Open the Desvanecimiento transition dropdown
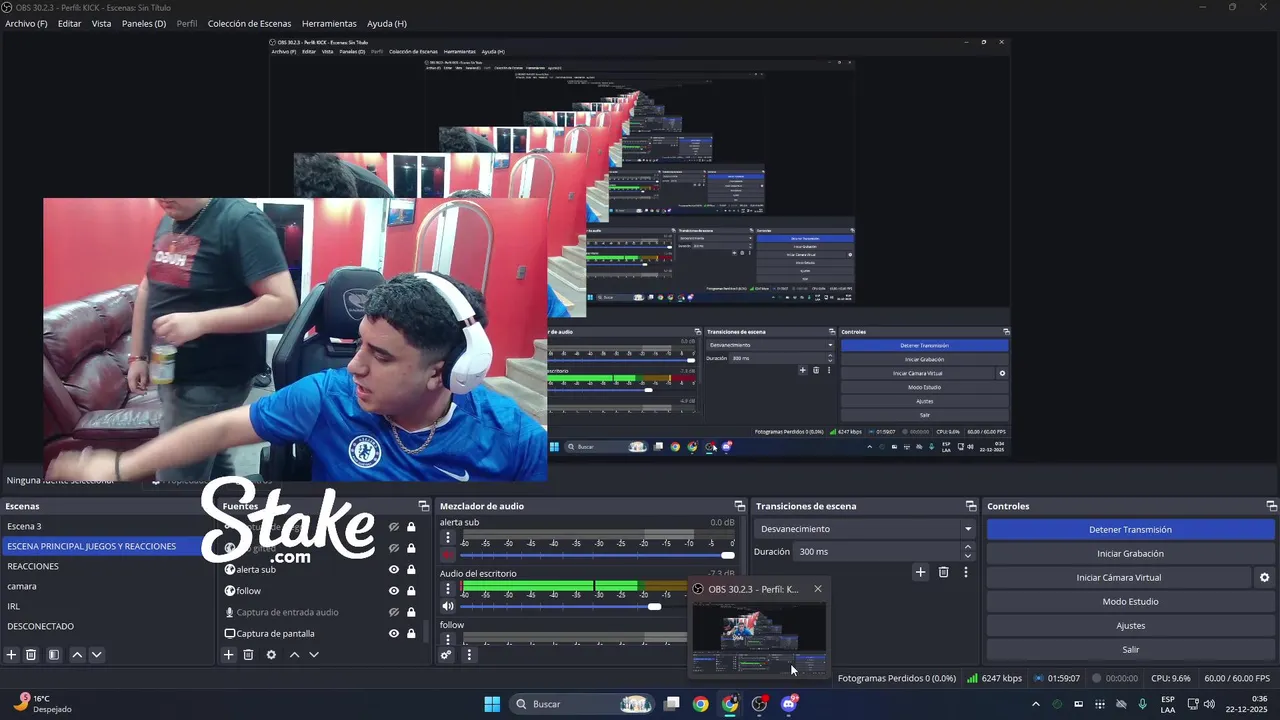1280x720 pixels. coord(866,529)
